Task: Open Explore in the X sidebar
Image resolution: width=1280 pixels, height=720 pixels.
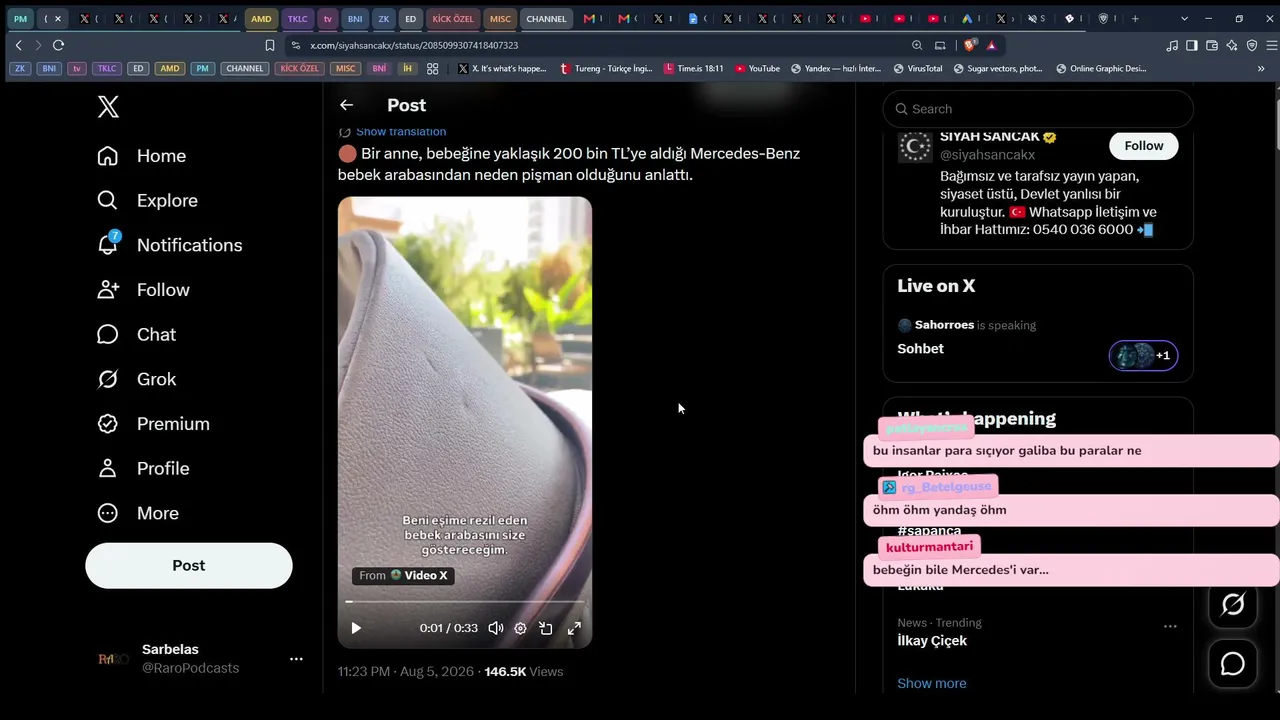Action: (147, 201)
